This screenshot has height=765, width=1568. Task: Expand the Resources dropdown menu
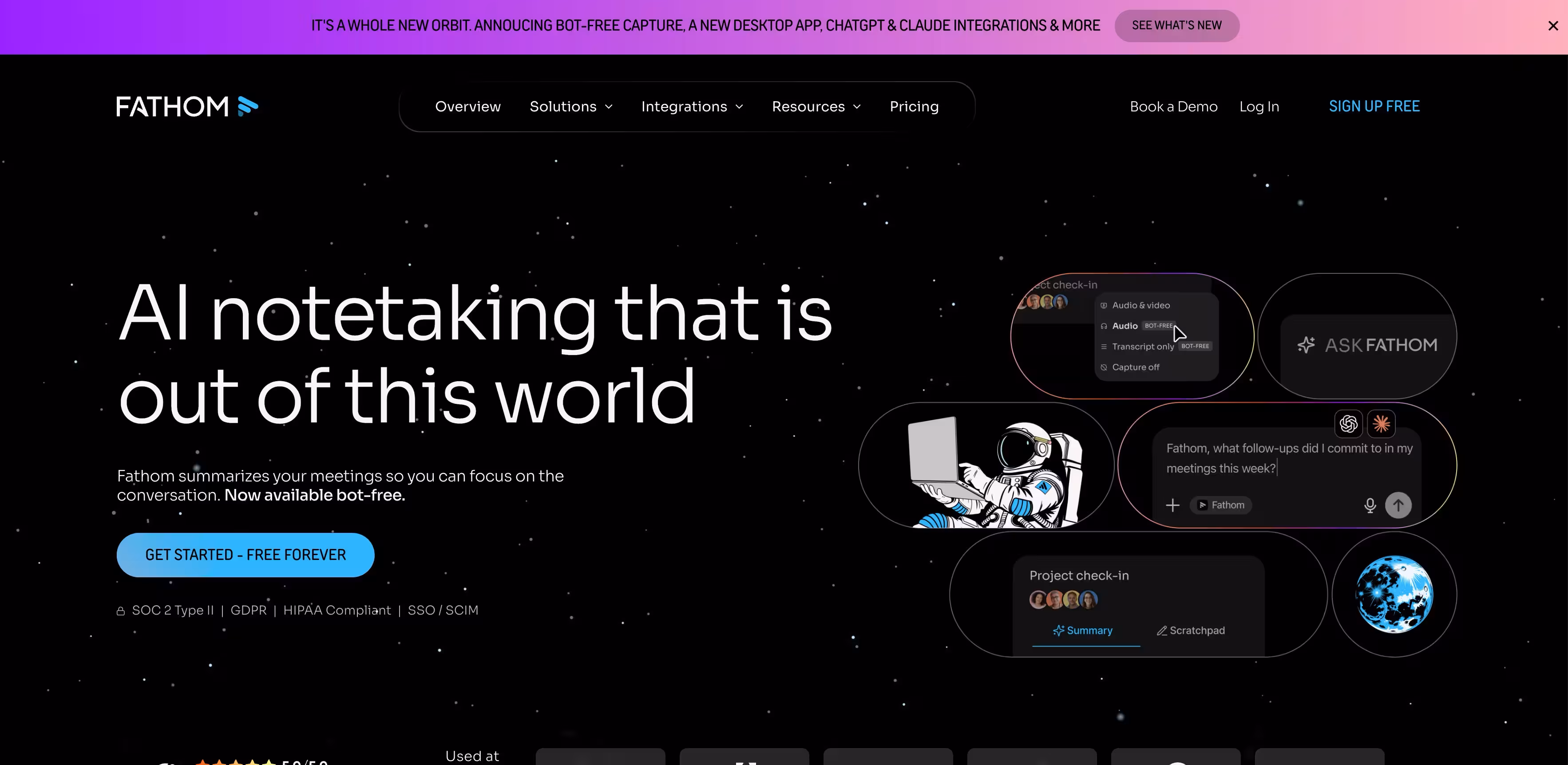click(x=816, y=106)
